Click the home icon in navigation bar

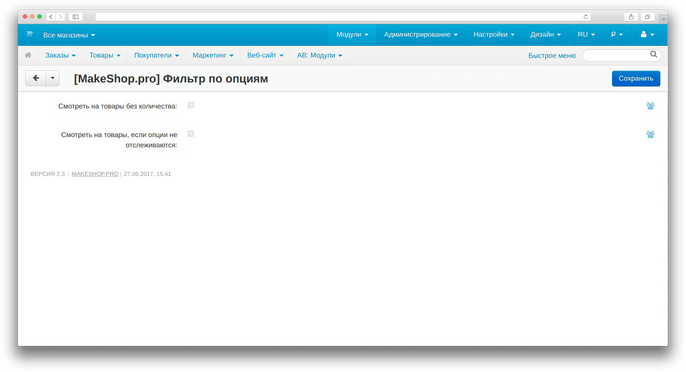pos(28,55)
